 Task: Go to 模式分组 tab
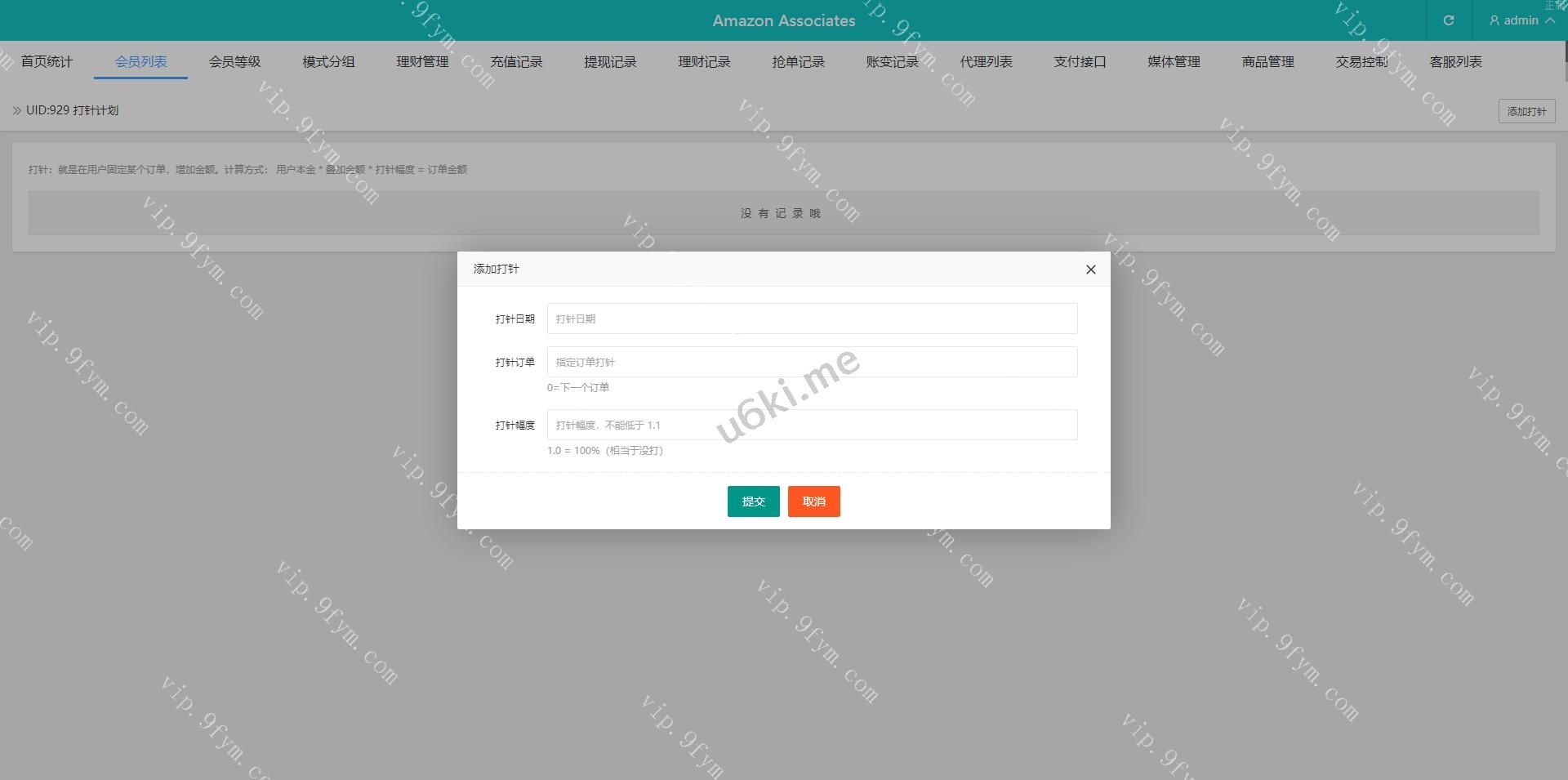click(x=328, y=62)
